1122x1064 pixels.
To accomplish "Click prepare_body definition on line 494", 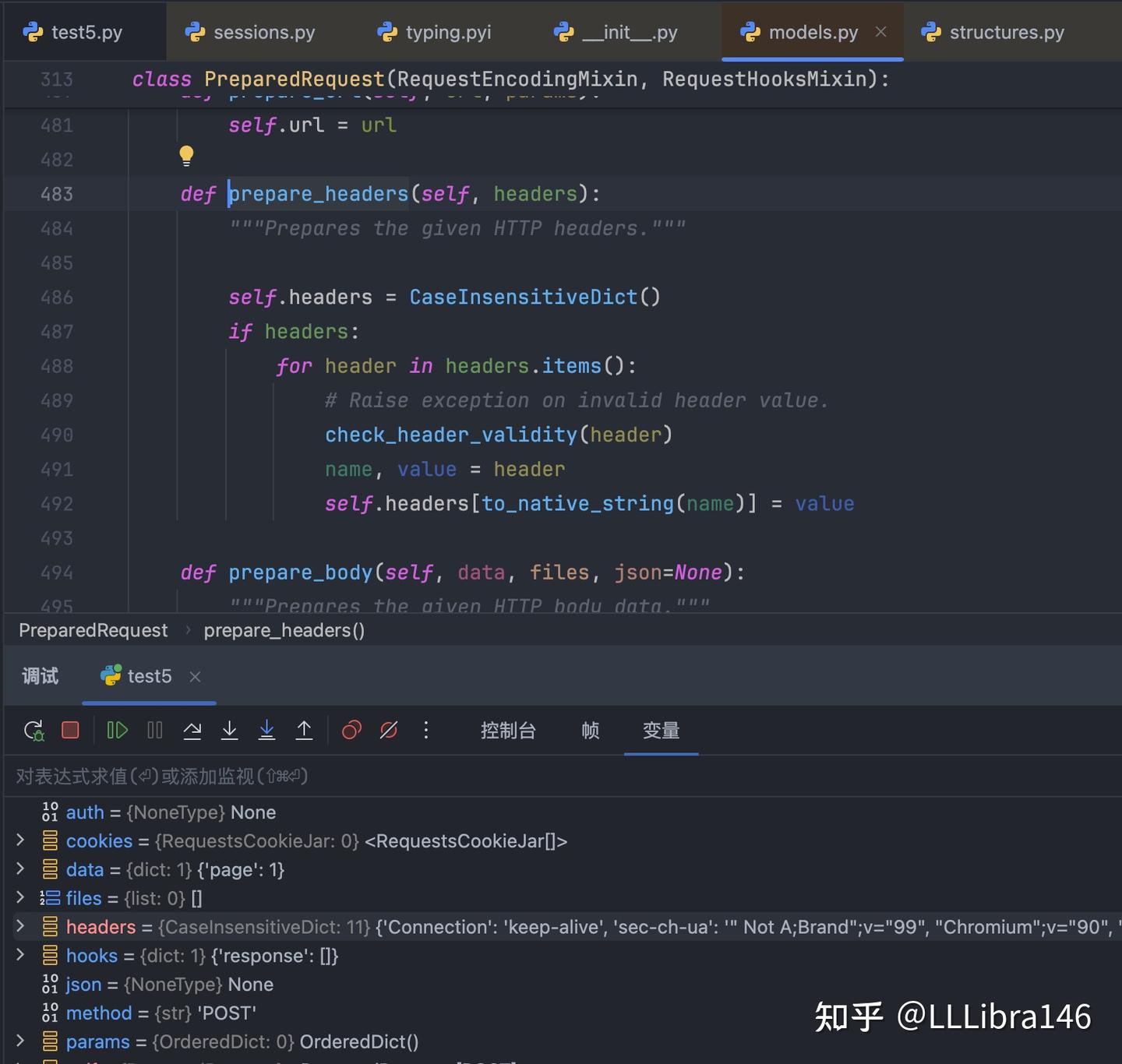I will pyautogui.click(x=300, y=573).
